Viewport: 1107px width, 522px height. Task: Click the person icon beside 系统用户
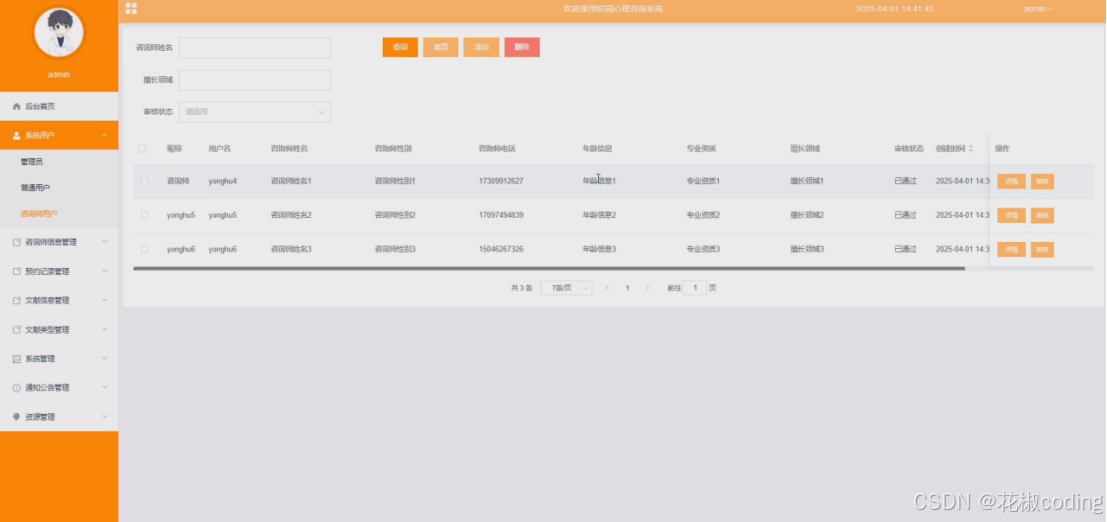17,136
